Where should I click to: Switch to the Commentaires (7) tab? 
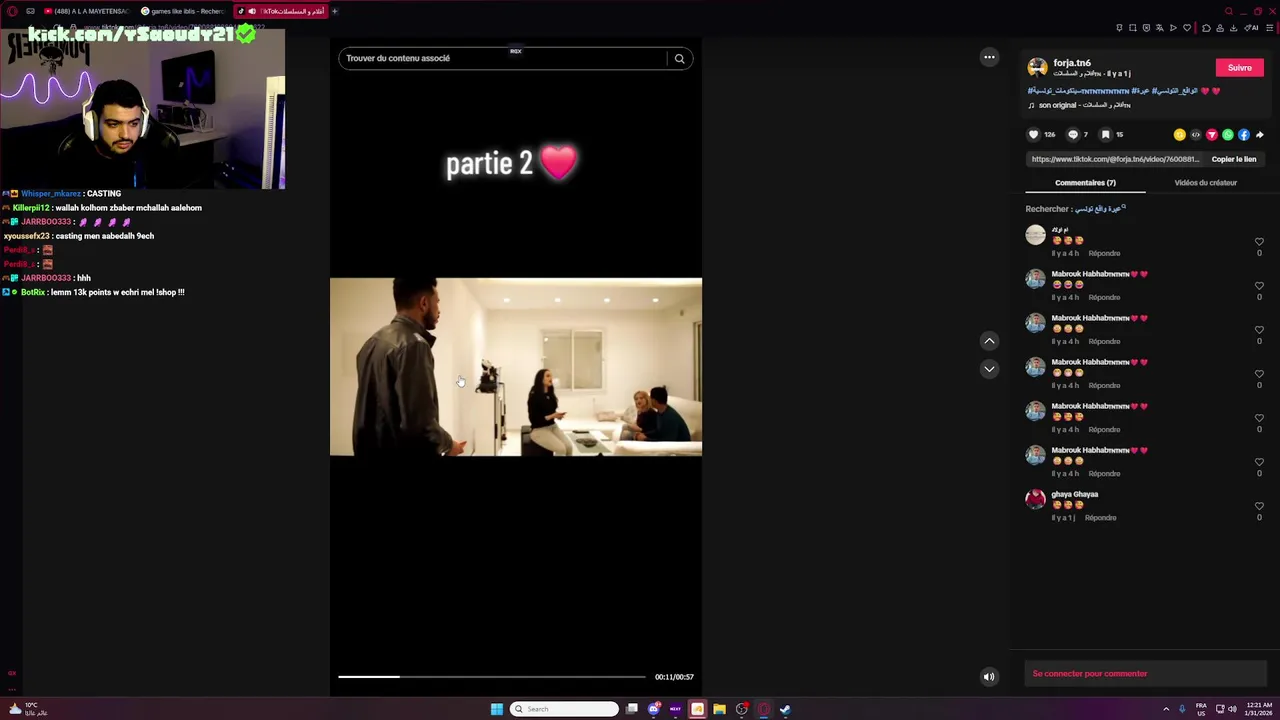(x=1085, y=183)
